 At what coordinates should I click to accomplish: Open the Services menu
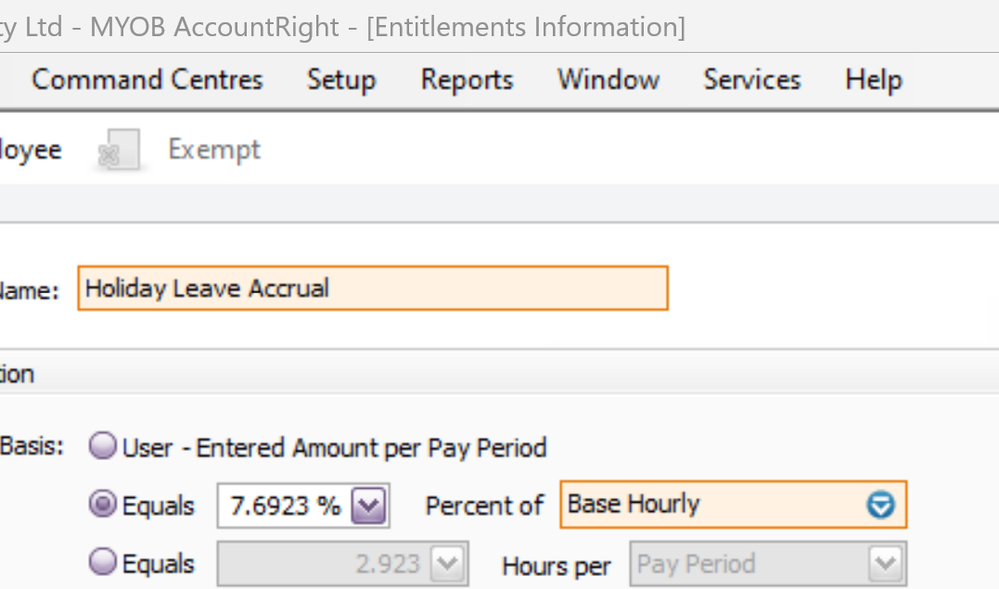pyautogui.click(x=752, y=80)
